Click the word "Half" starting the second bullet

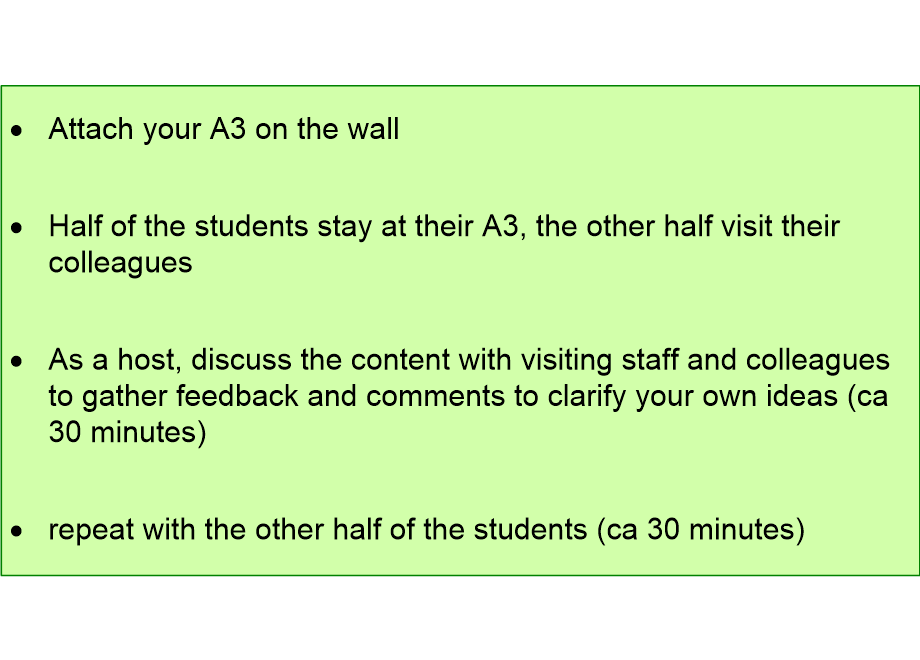coord(75,227)
